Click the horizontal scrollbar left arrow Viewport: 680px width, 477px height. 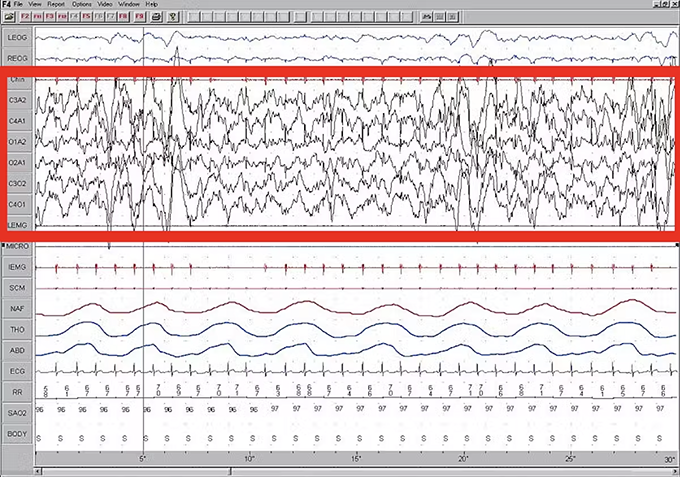(x=40, y=470)
